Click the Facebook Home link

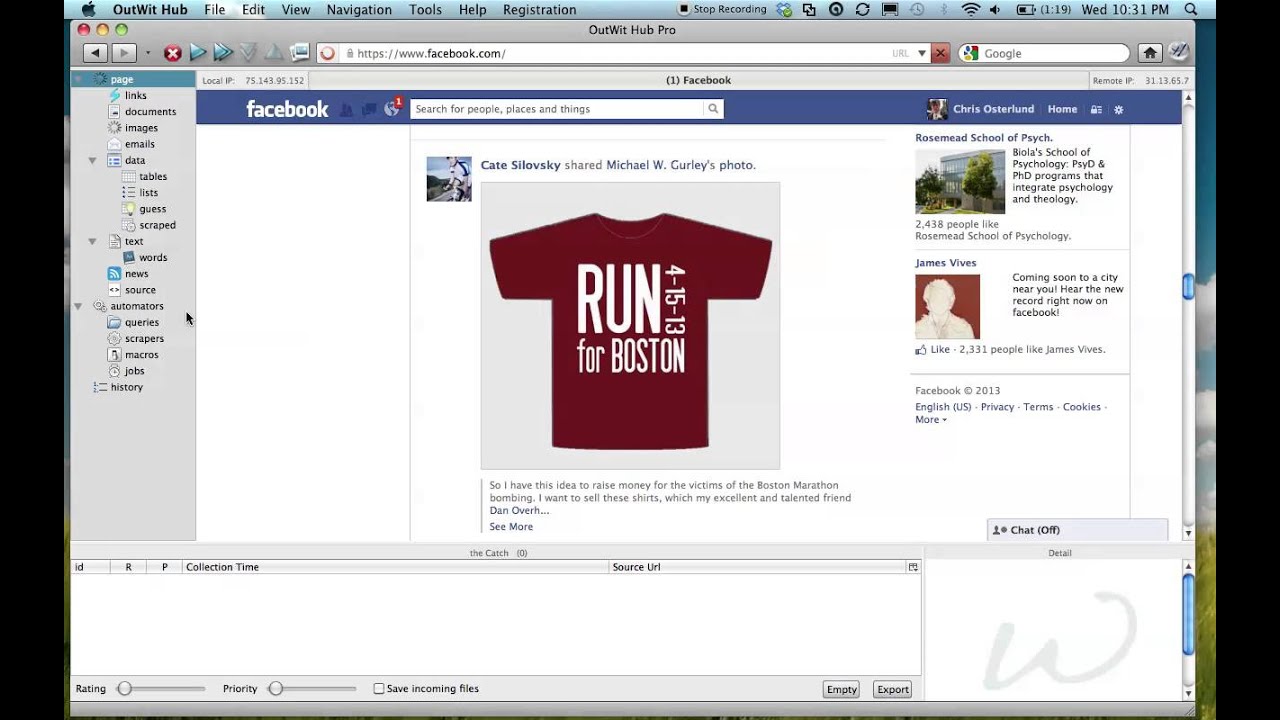click(x=1062, y=110)
